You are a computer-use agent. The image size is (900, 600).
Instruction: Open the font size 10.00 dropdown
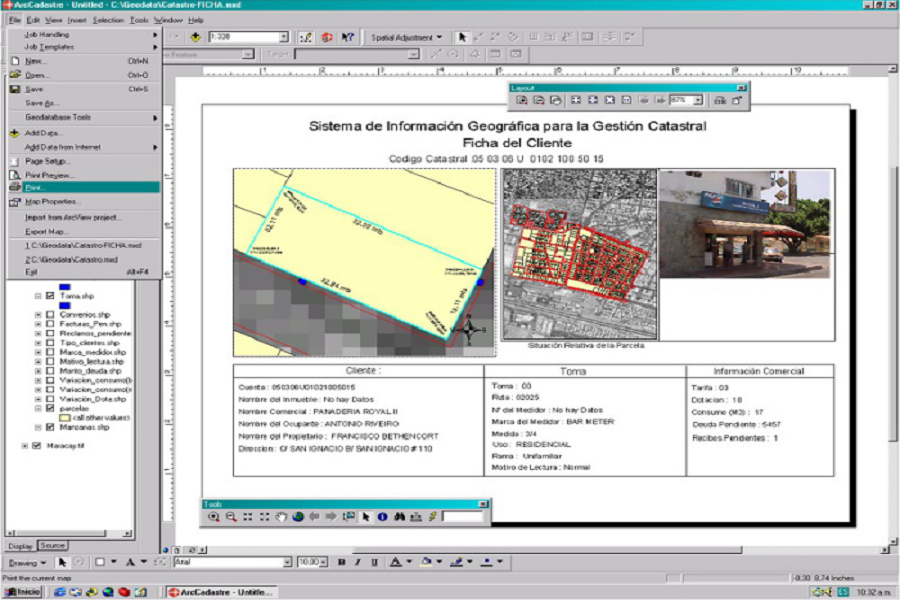(324, 562)
